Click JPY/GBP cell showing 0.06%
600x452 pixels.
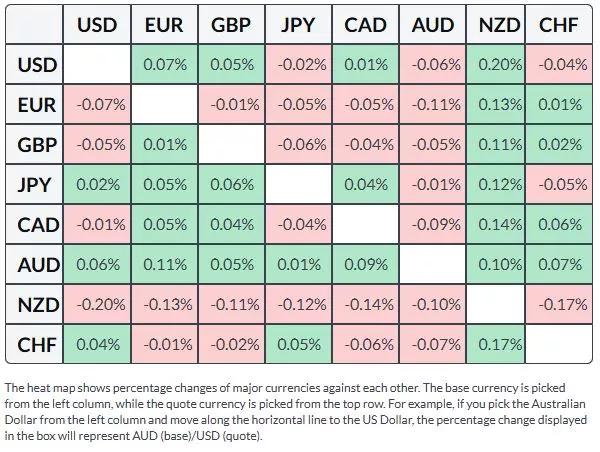coord(231,186)
